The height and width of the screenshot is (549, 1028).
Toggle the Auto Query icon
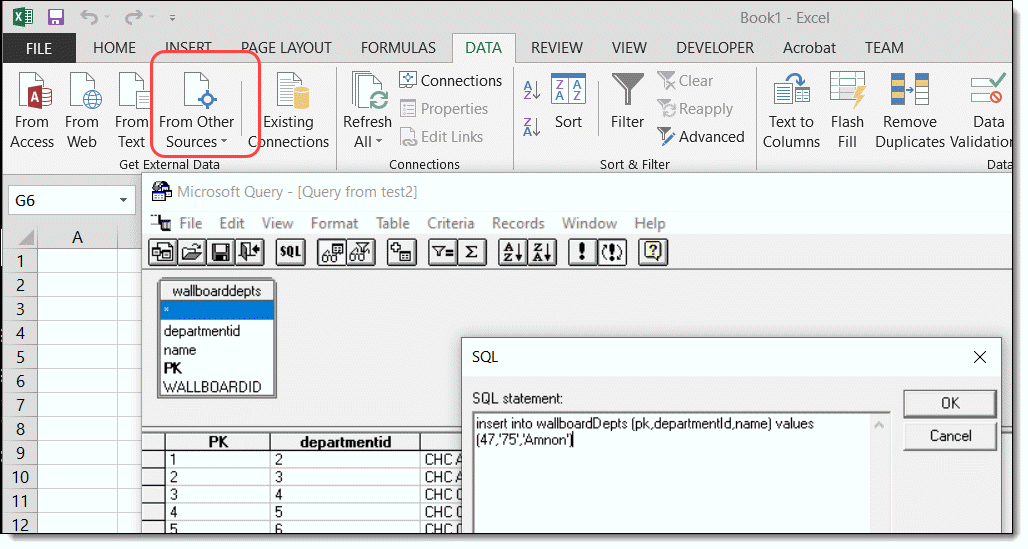click(x=611, y=253)
